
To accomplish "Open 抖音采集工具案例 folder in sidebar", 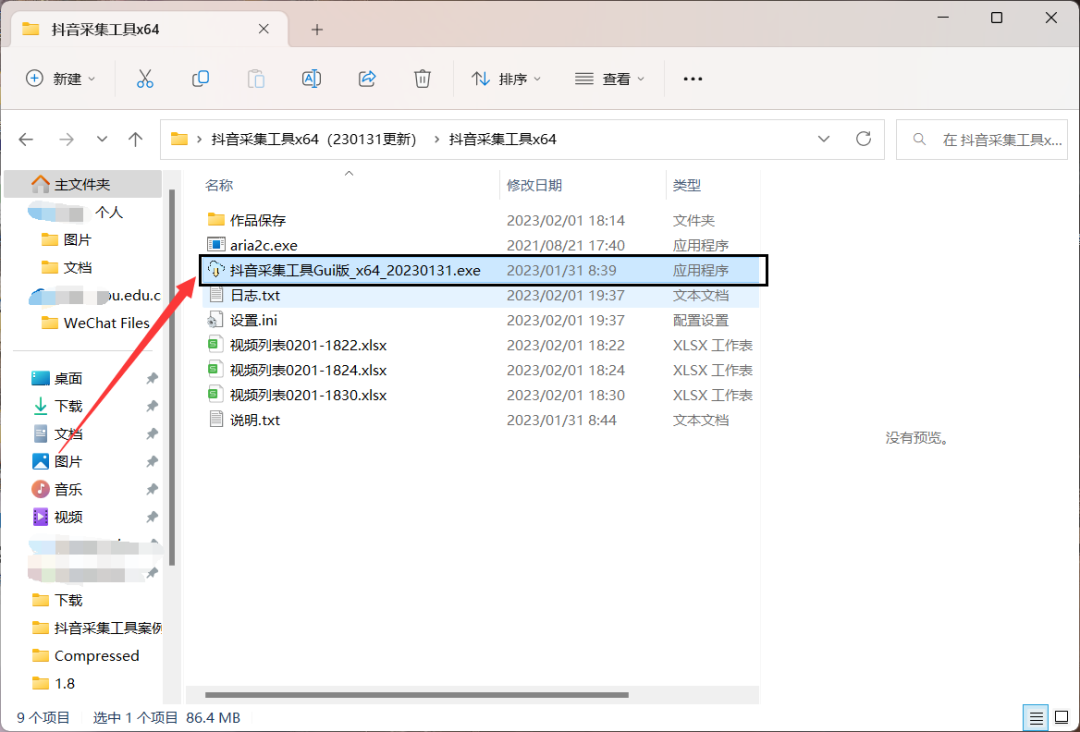I will click(x=96, y=628).
